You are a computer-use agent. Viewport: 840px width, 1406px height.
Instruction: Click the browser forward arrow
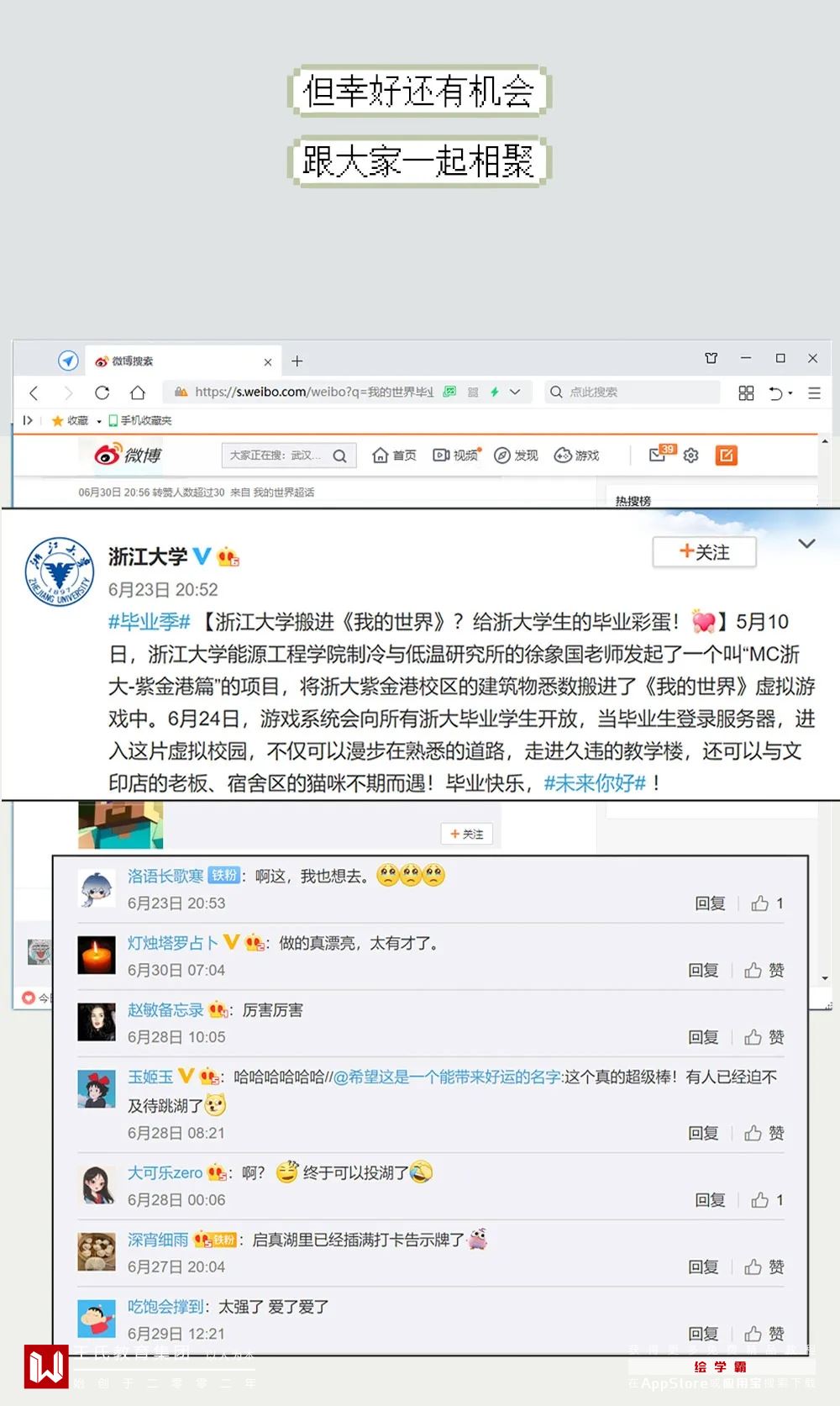click(x=68, y=392)
